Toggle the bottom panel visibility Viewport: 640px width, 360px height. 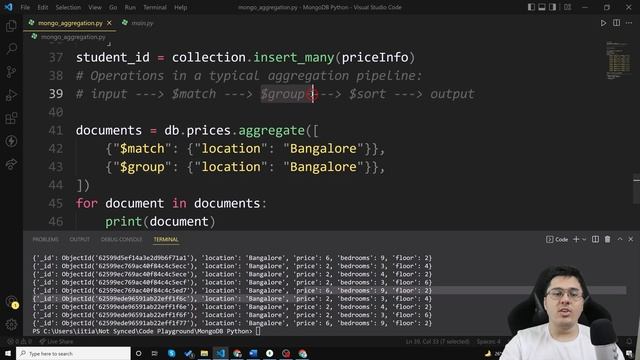click(542, 7)
